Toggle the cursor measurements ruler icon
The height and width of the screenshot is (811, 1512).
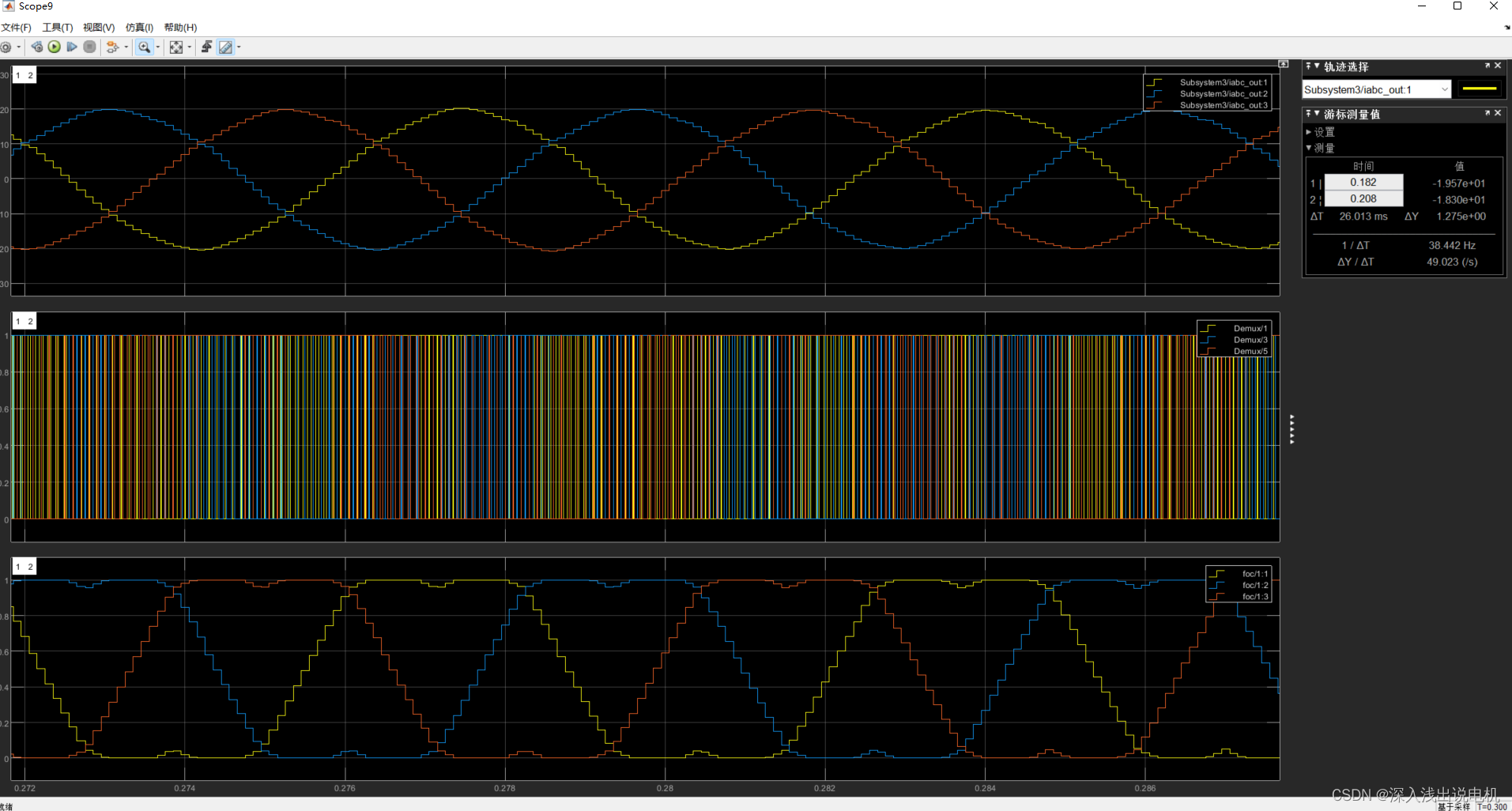tap(225, 47)
